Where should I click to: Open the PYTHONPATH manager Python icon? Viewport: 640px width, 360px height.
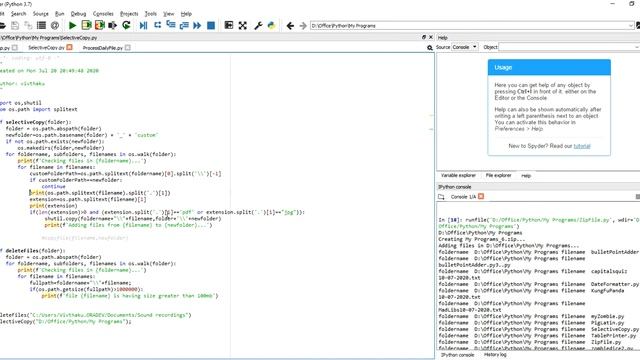[271, 25]
